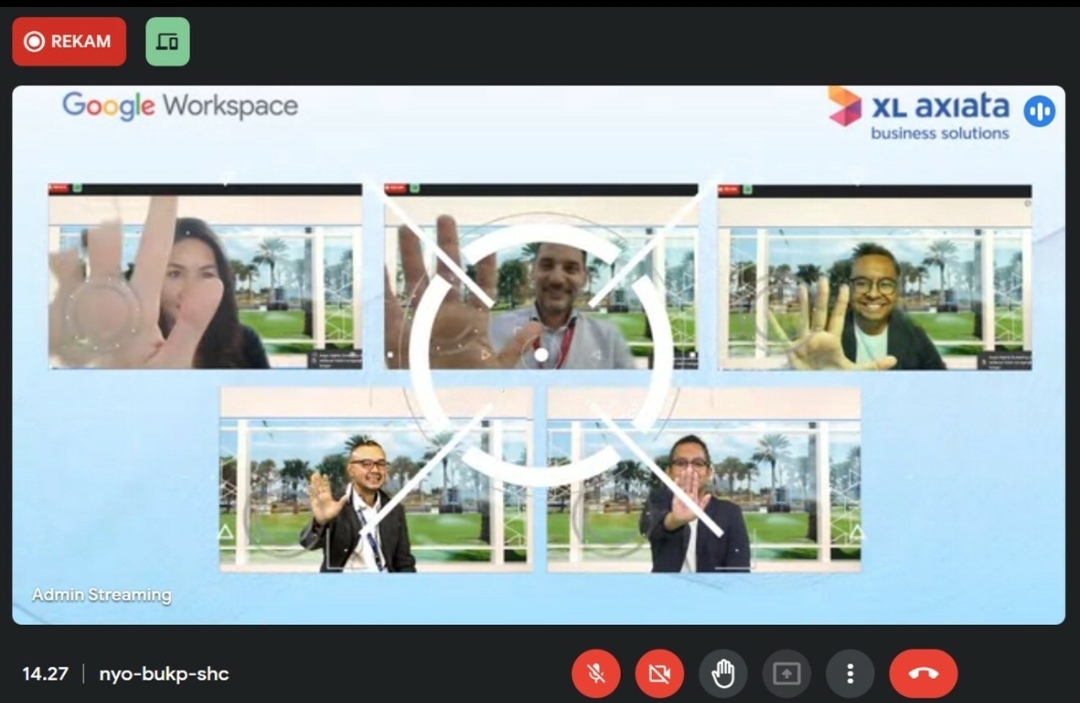Click the green screen-sharing devices icon
1080x703 pixels.
tap(167, 42)
